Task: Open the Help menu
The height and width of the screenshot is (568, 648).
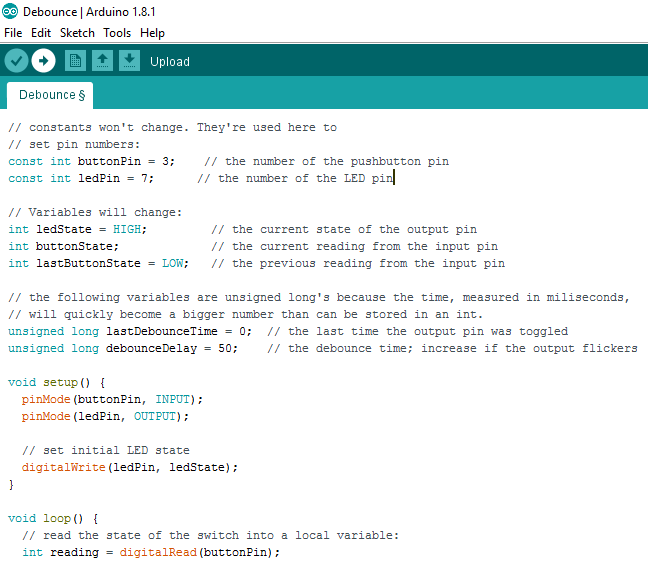Action: tap(152, 33)
